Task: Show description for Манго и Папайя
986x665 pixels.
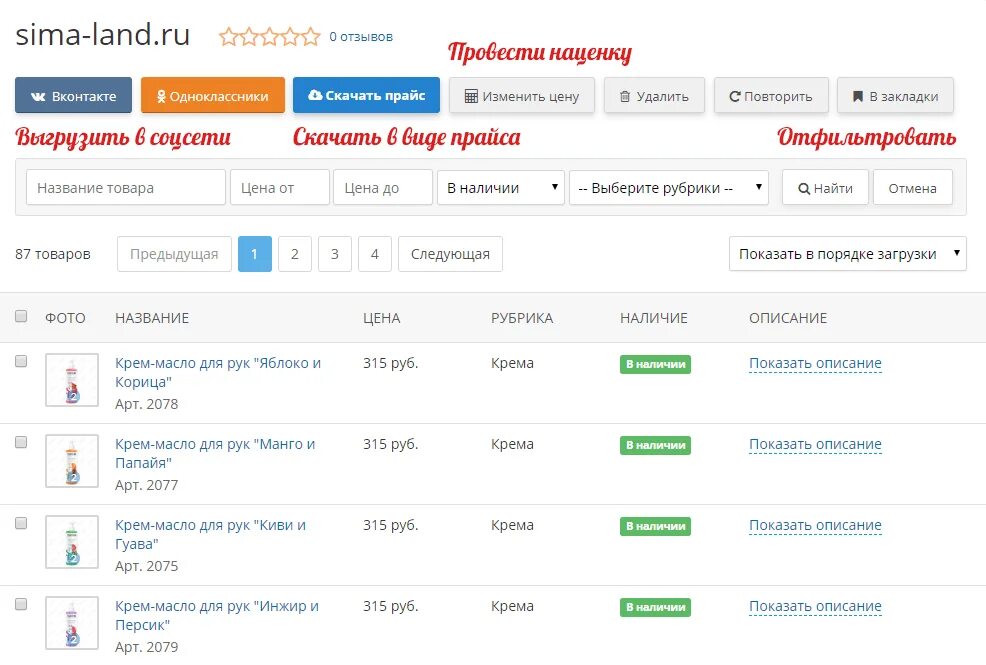Action: coord(815,444)
